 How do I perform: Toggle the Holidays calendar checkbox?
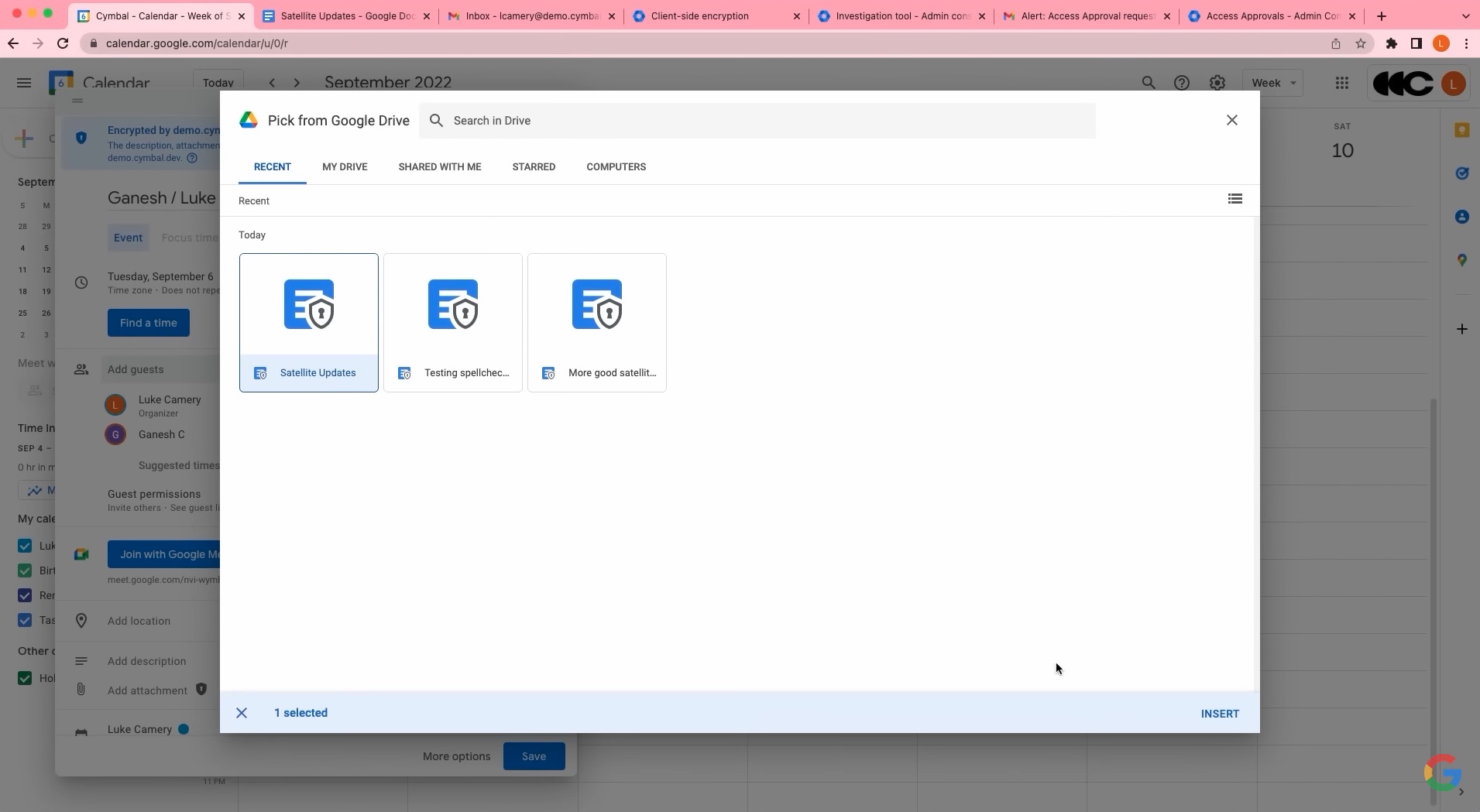click(24, 678)
